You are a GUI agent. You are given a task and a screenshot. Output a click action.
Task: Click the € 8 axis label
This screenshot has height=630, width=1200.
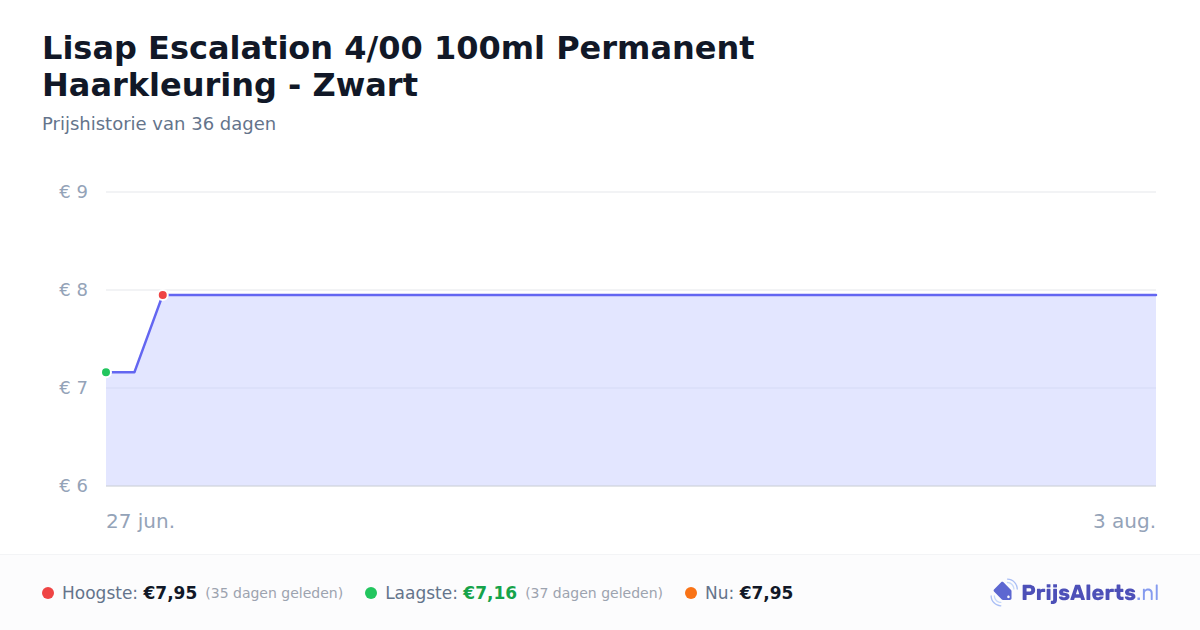[73, 290]
